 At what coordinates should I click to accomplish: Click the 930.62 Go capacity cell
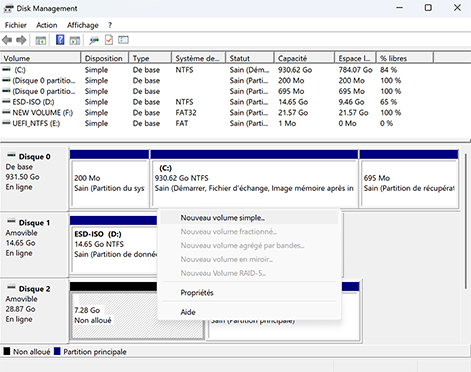point(295,70)
